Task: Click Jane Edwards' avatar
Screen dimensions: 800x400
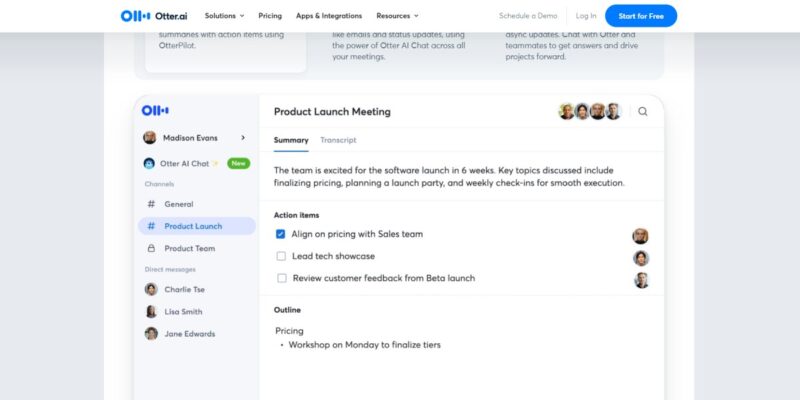Action: [x=151, y=334]
